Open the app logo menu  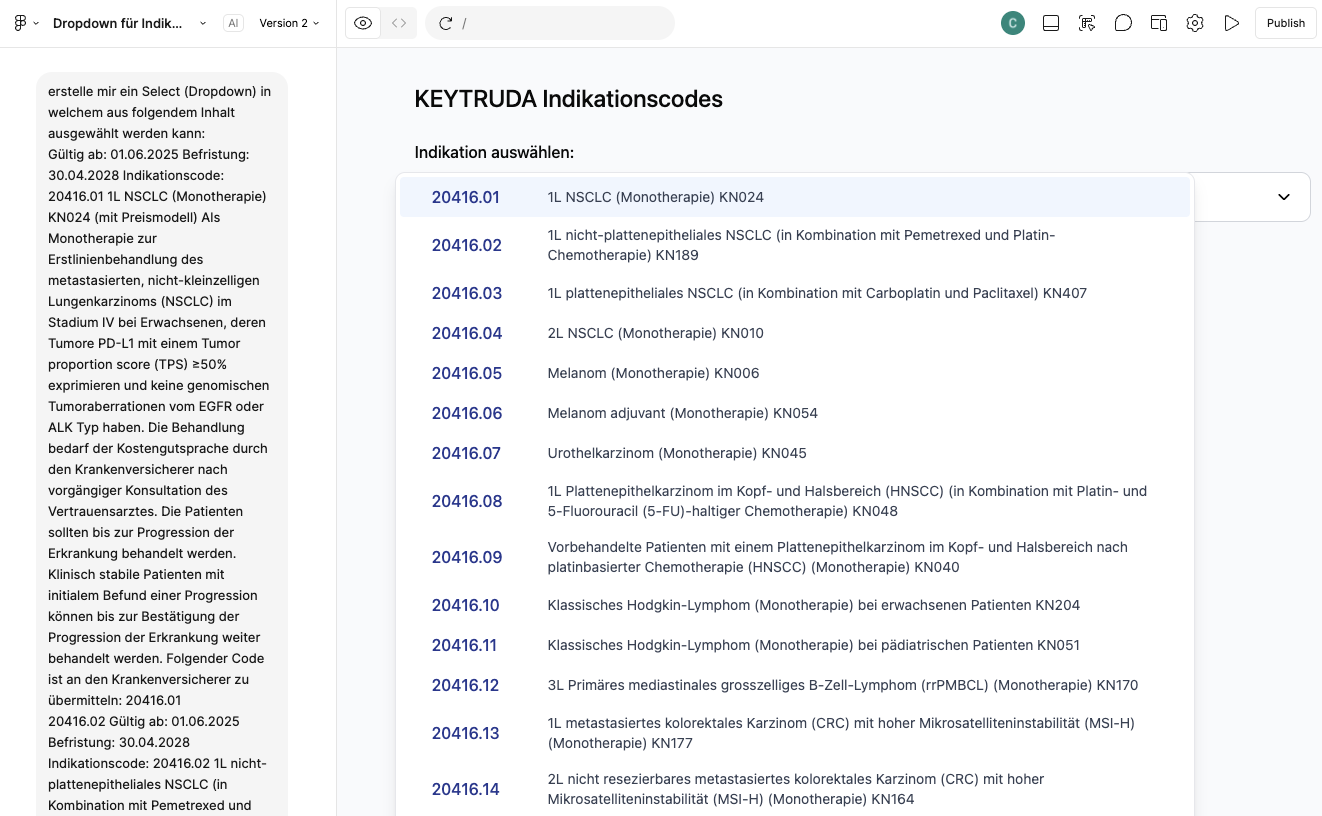click(26, 23)
